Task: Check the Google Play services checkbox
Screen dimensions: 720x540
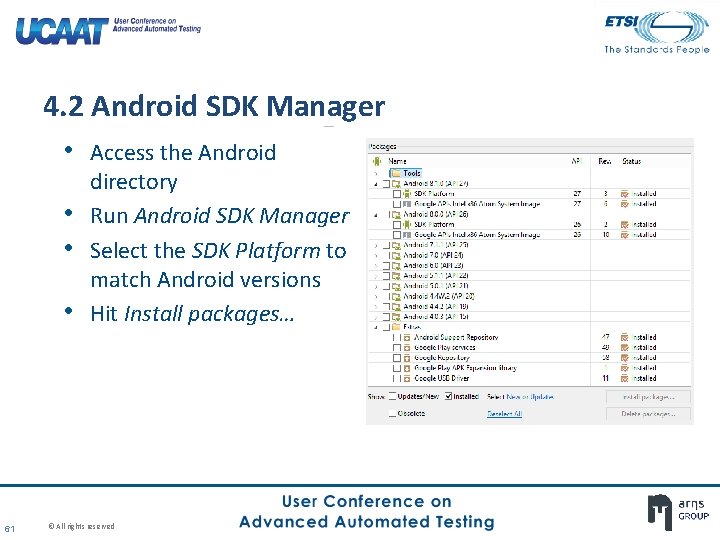Action: (x=397, y=348)
